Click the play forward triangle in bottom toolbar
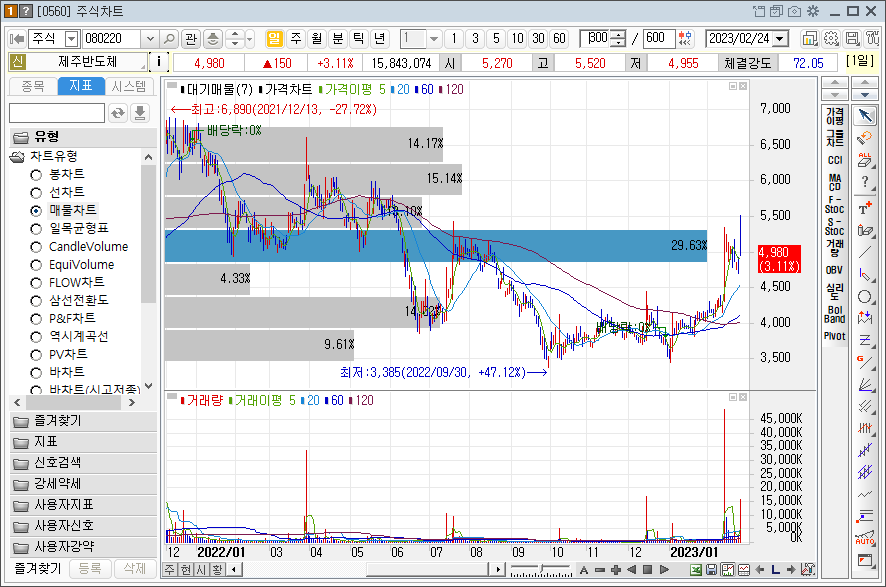The width and height of the screenshot is (886, 587). click(x=664, y=569)
